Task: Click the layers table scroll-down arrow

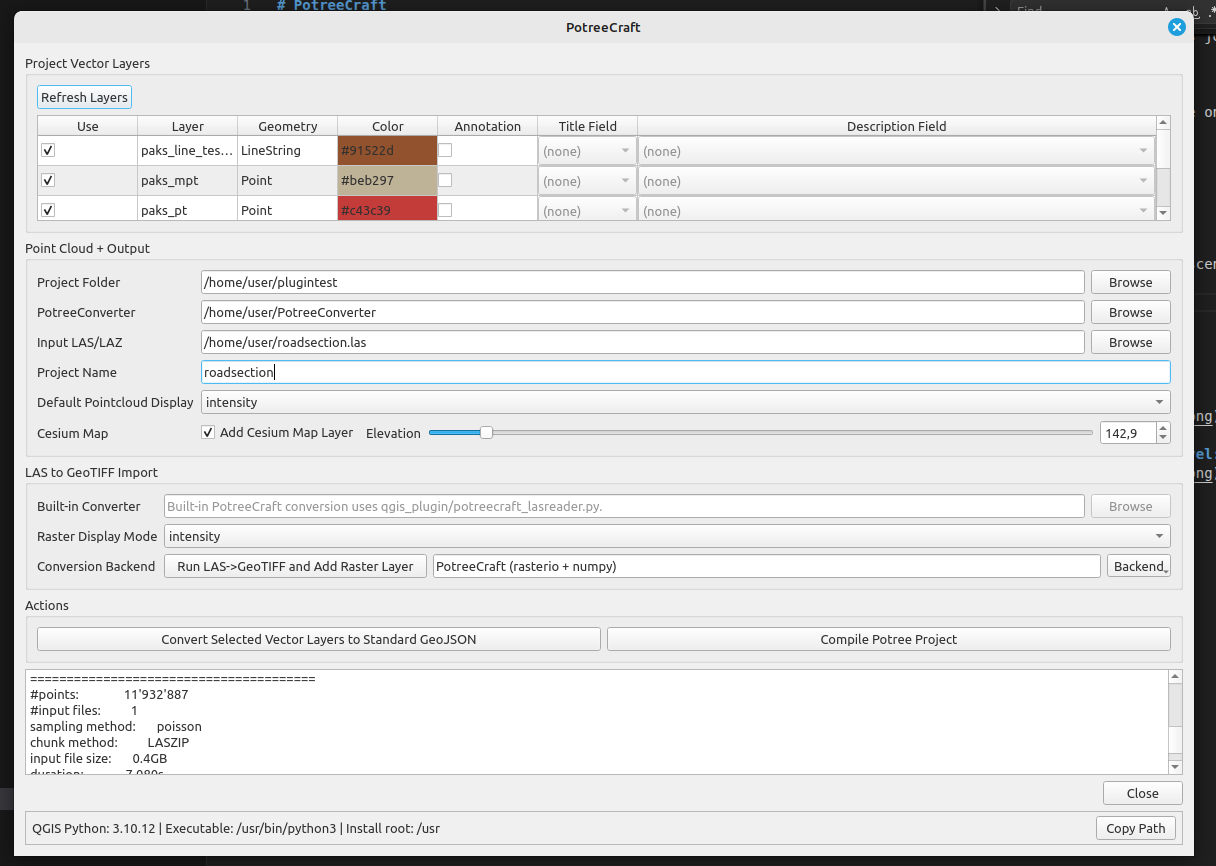Action: (x=1163, y=213)
